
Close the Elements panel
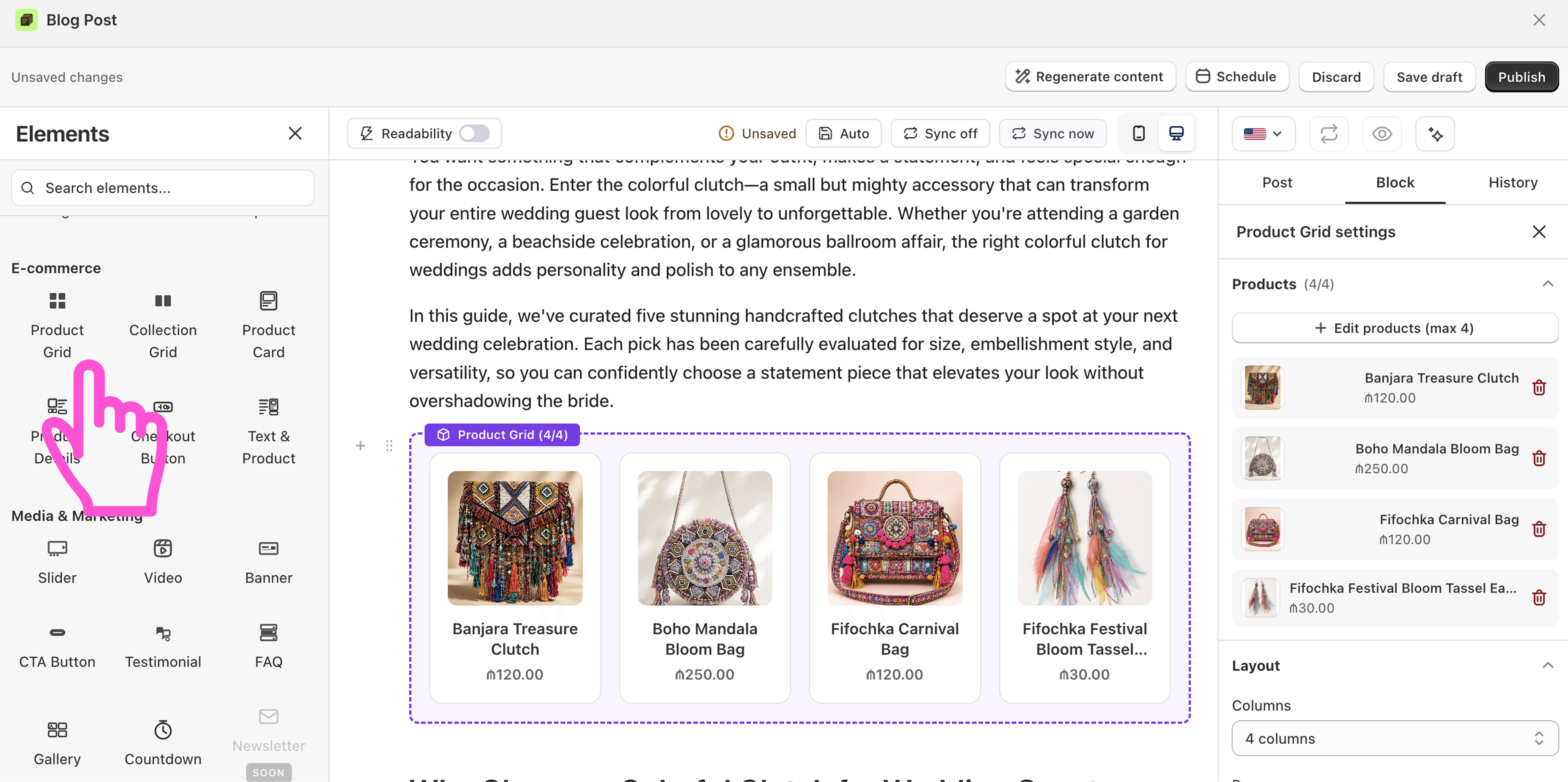(295, 133)
